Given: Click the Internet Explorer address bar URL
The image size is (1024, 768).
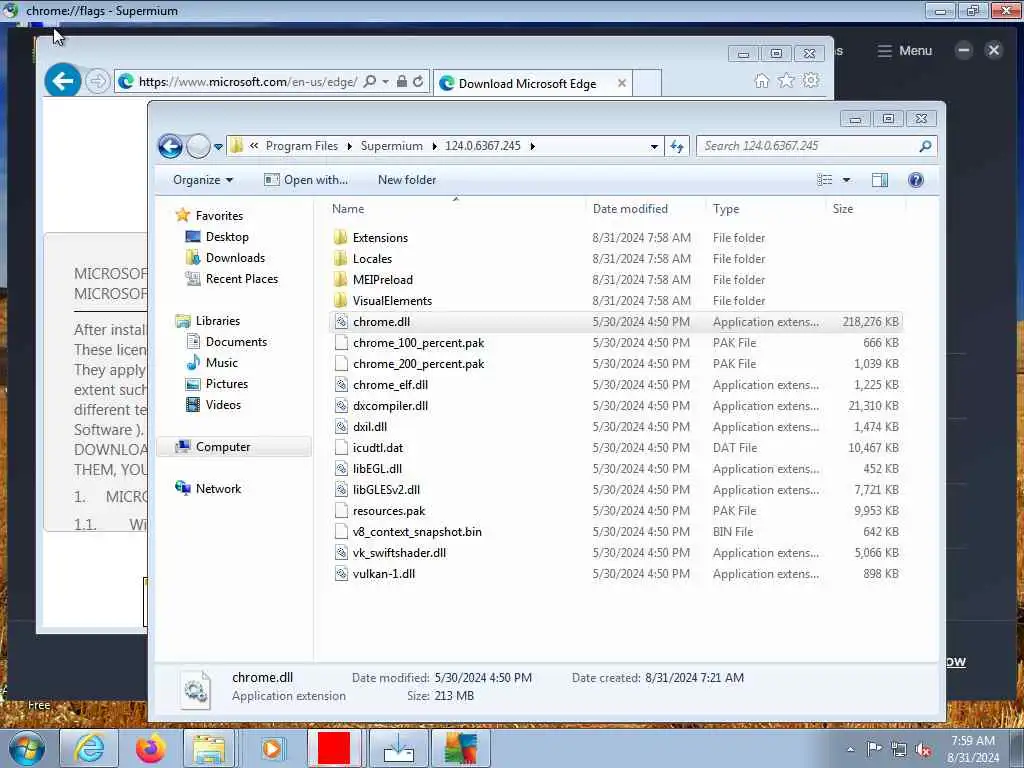Looking at the screenshot, I should (x=248, y=82).
